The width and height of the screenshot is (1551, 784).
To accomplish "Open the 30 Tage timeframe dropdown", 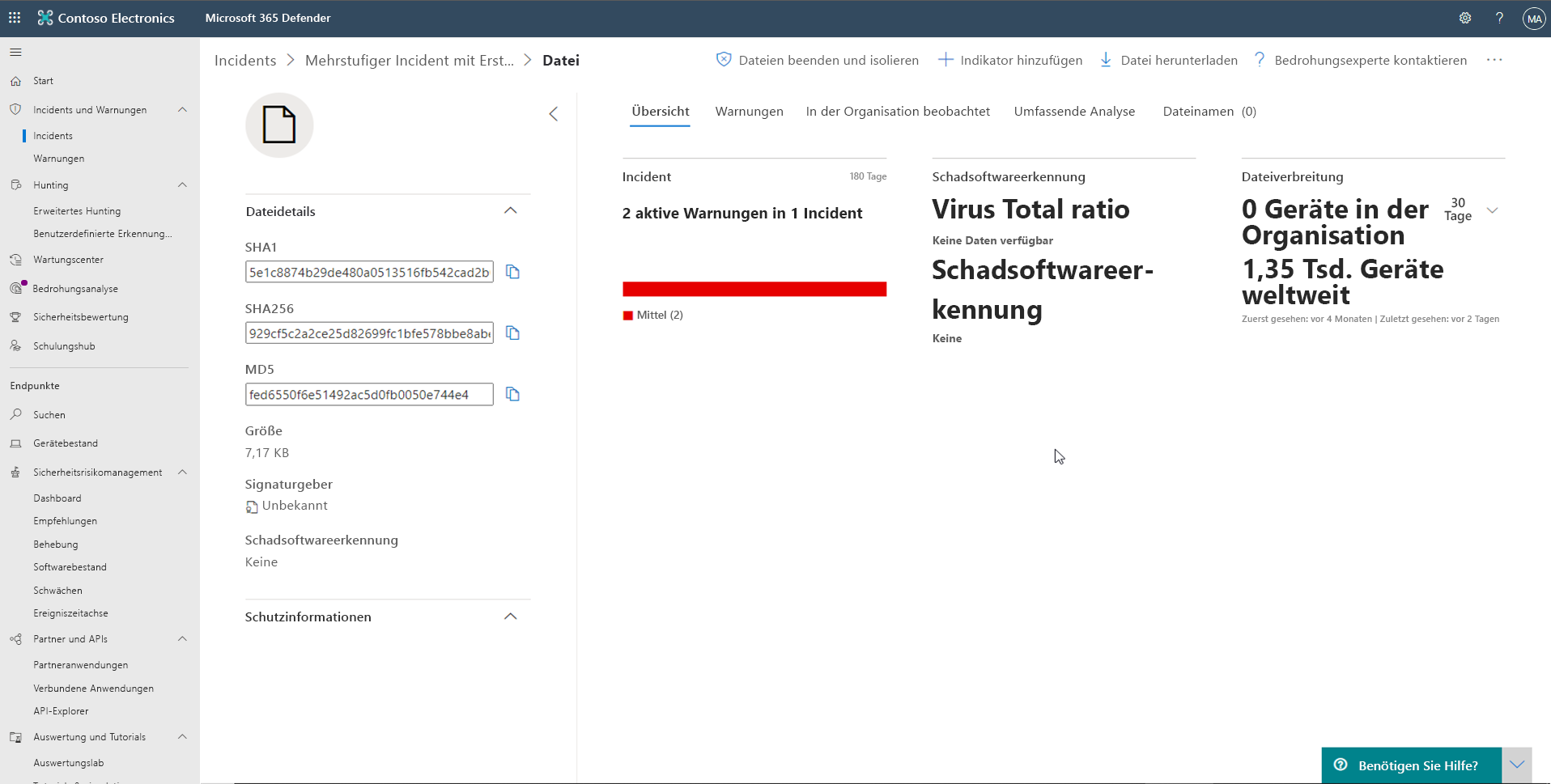I will [x=1492, y=210].
